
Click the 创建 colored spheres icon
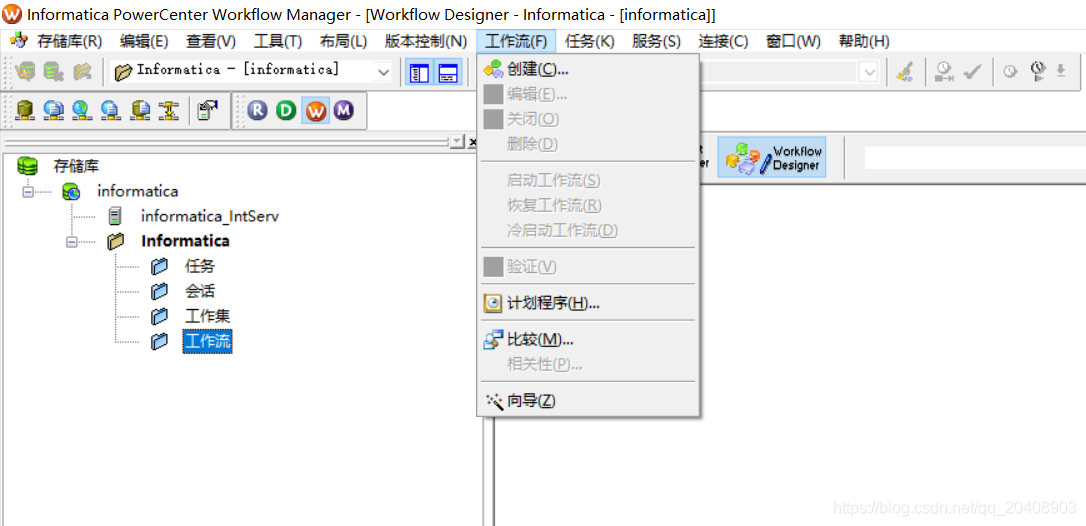(493, 69)
